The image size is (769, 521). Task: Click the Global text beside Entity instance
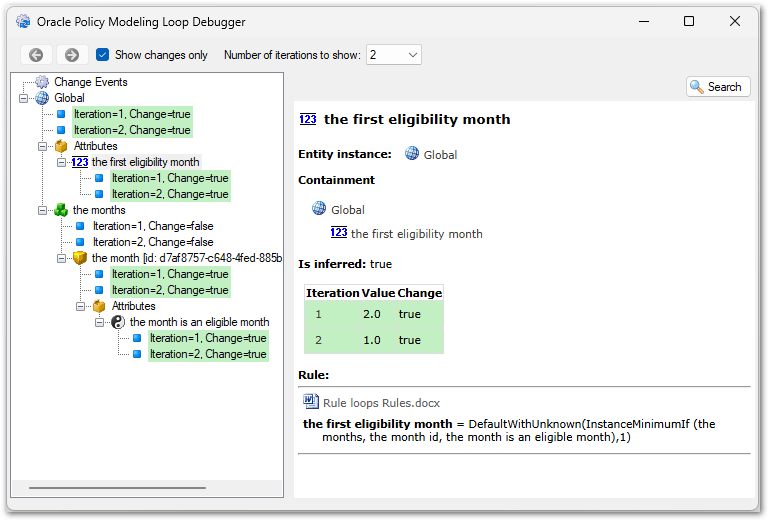click(440, 155)
